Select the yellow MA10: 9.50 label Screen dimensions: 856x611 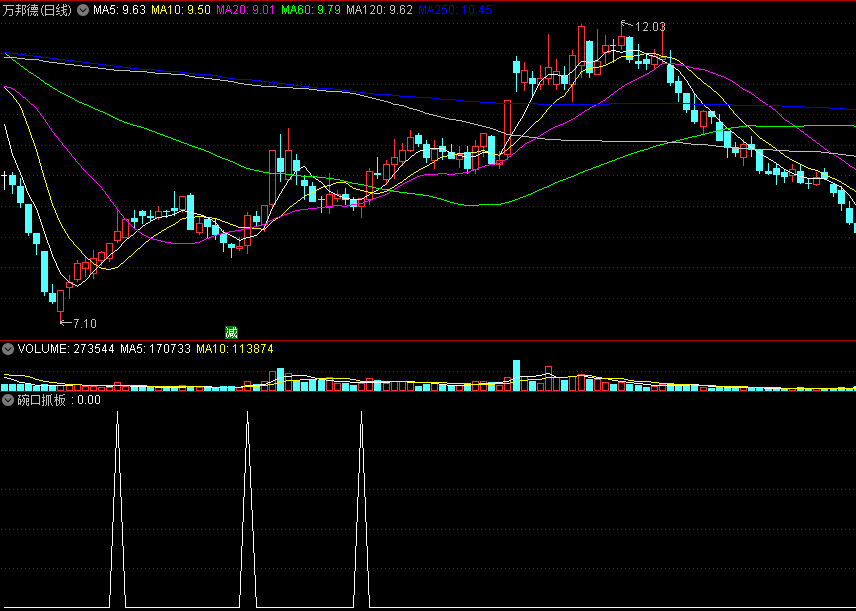(x=181, y=10)
